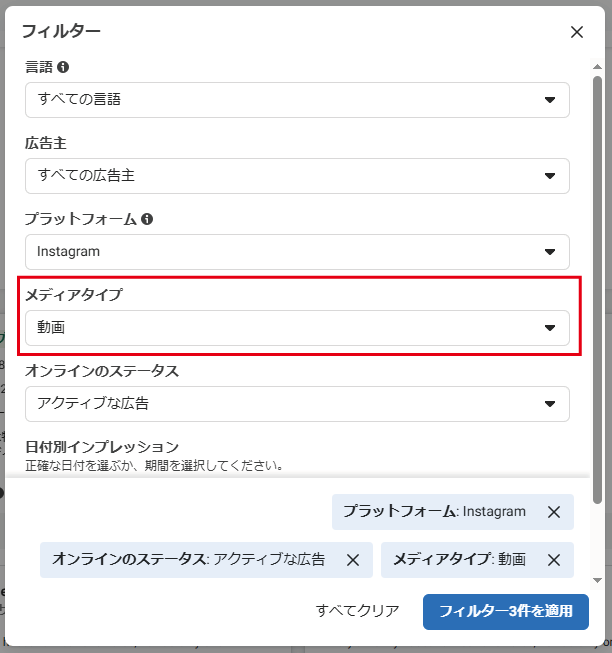This screenshot has height=653, width=612.
Task: Expand the 動画 media type dropdown
Action: tap(297, 328)
